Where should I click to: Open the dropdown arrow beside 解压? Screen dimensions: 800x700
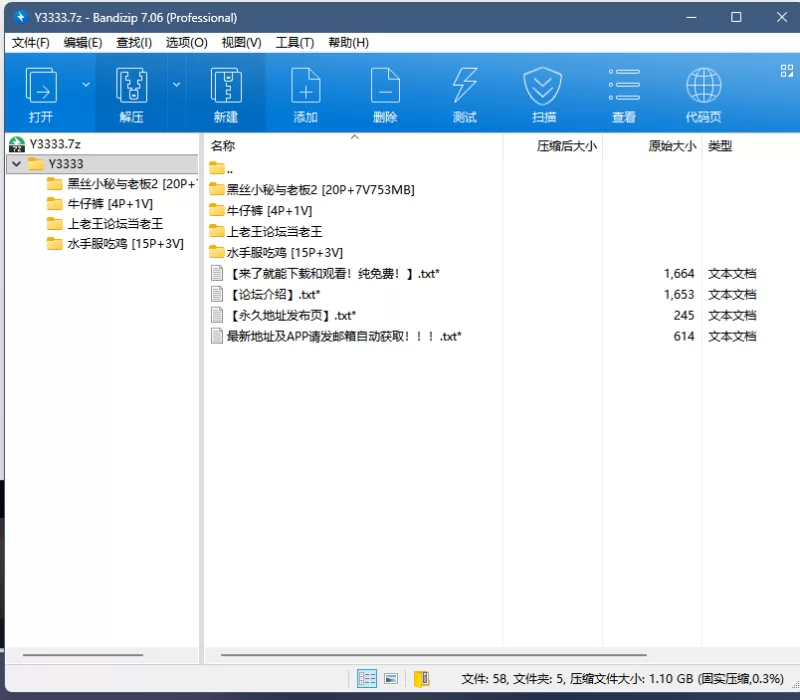click(x=177, y=85)
